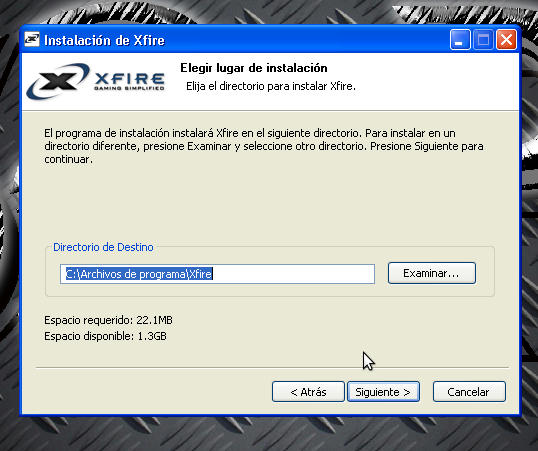The image size is (538, 451).
Task: Click the 'Elegir lugar de instalación' heading
Action: point(254,68)
